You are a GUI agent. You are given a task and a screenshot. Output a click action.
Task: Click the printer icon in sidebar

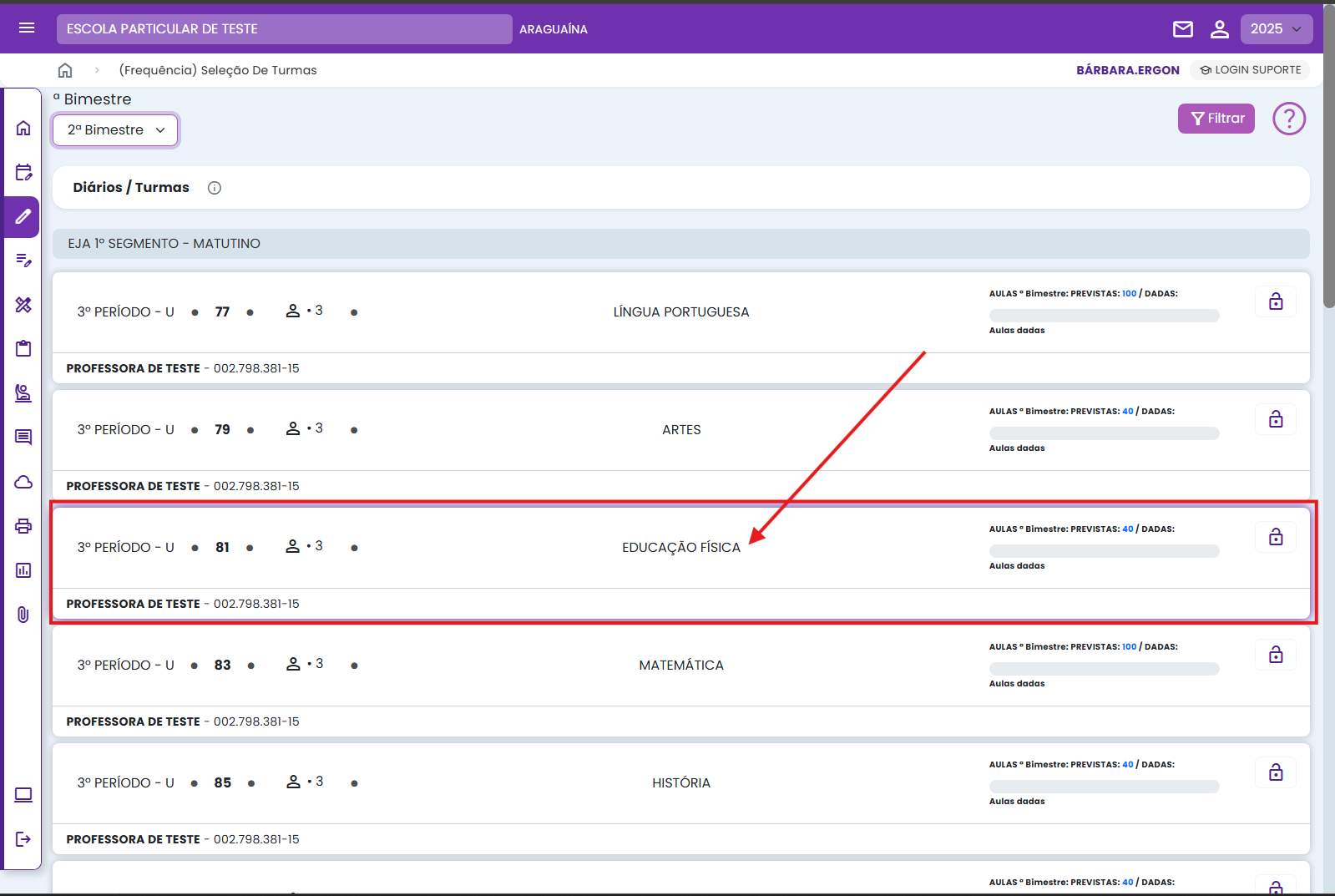click(x=23, y=526)
